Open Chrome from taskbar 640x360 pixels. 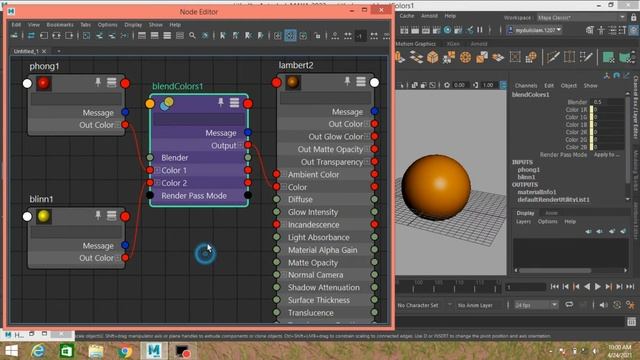pyautogui.click(x=125, y=351)
